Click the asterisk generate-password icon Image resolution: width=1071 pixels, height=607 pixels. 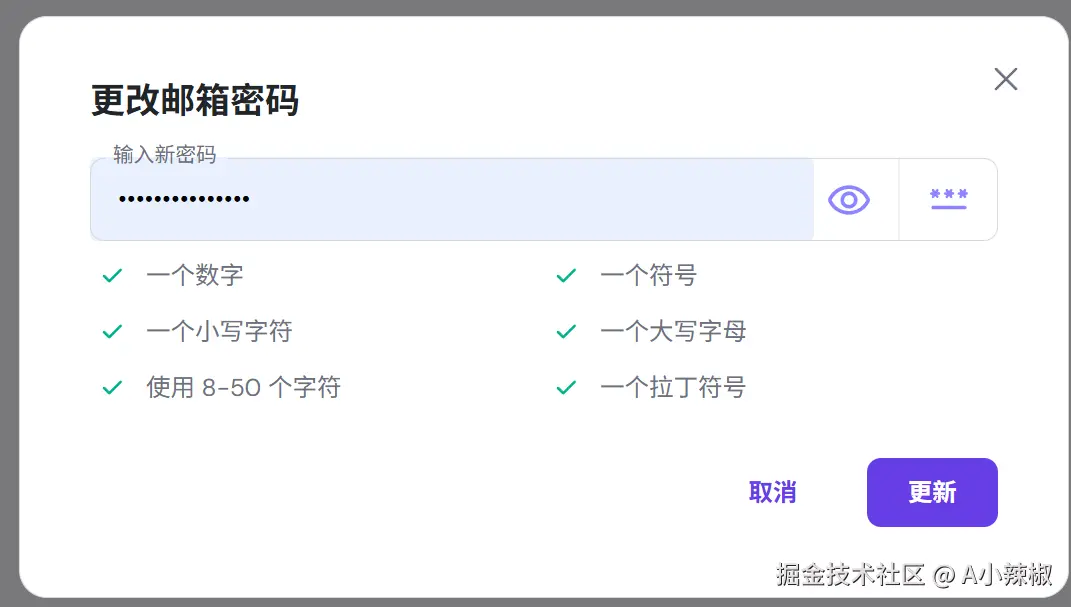pos(948,199)
